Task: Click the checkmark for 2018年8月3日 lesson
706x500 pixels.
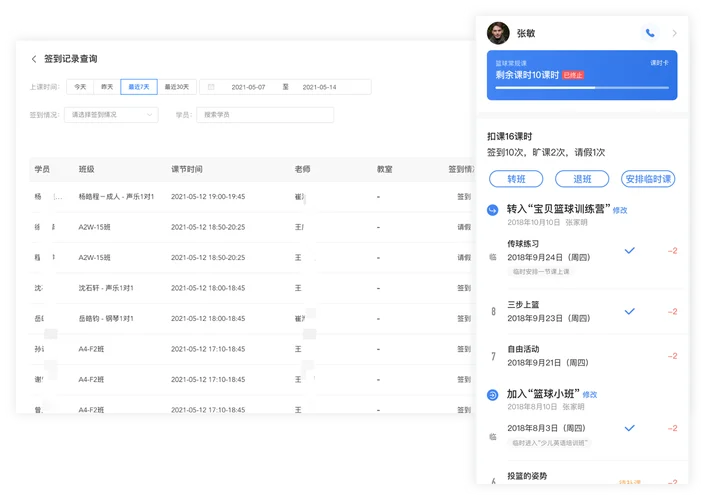Action: 629,428
